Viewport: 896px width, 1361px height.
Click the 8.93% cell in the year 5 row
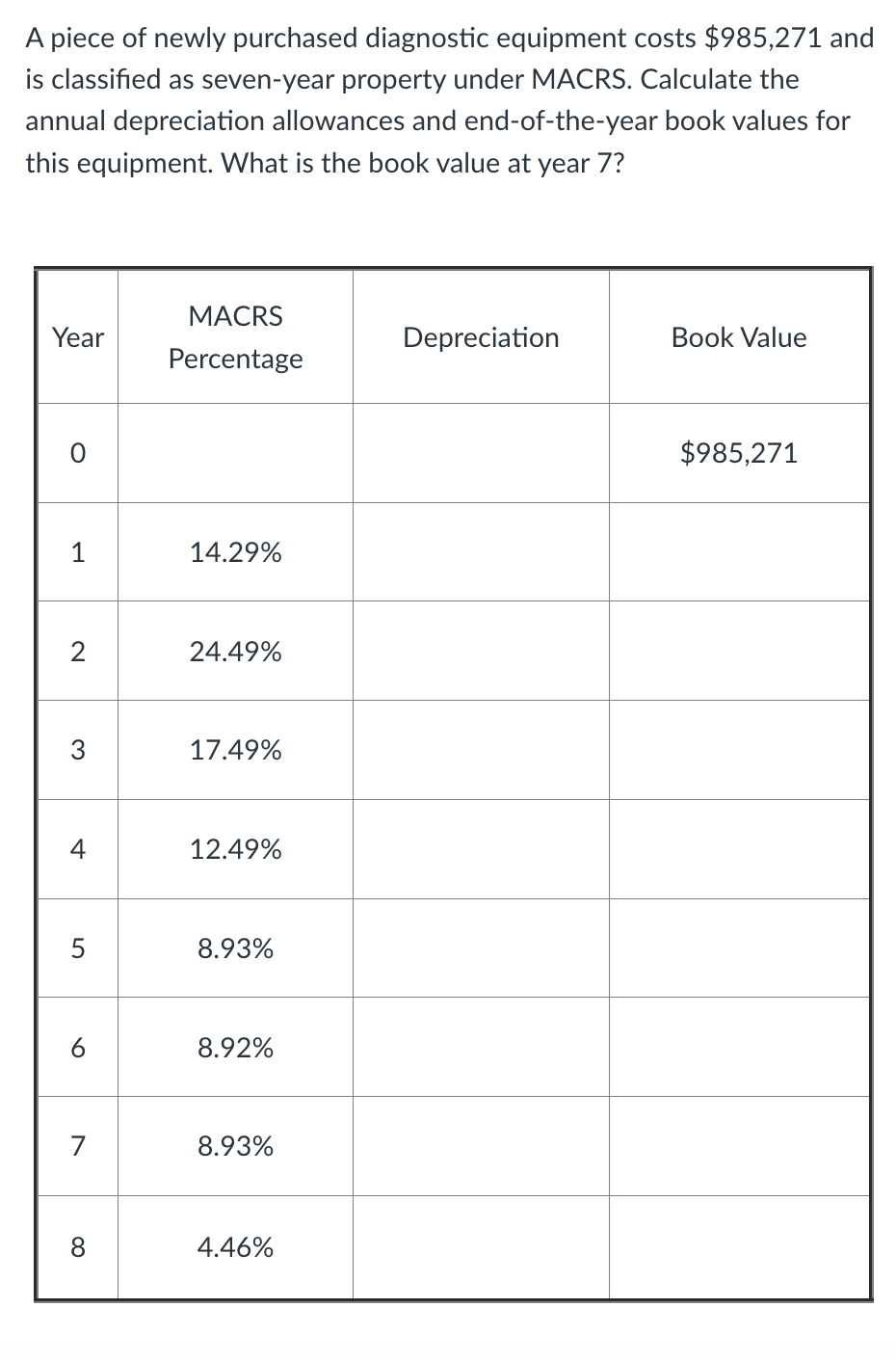pos(235,949)
